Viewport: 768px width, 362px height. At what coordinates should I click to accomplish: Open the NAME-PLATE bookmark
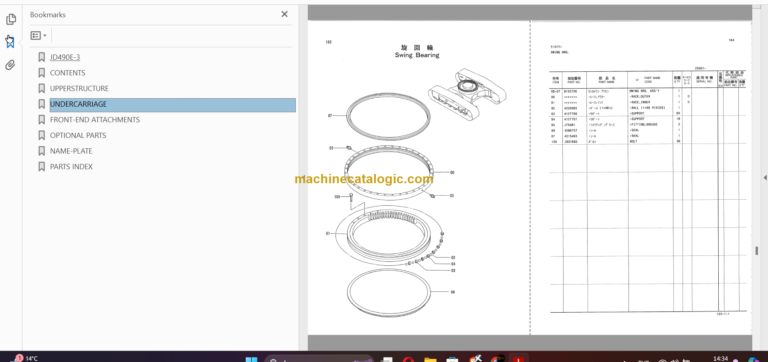pos(71,151)
